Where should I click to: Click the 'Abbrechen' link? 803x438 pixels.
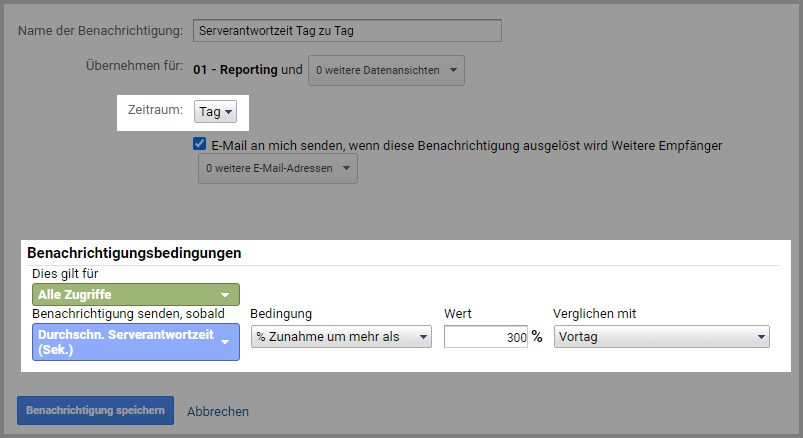[218, 411]
